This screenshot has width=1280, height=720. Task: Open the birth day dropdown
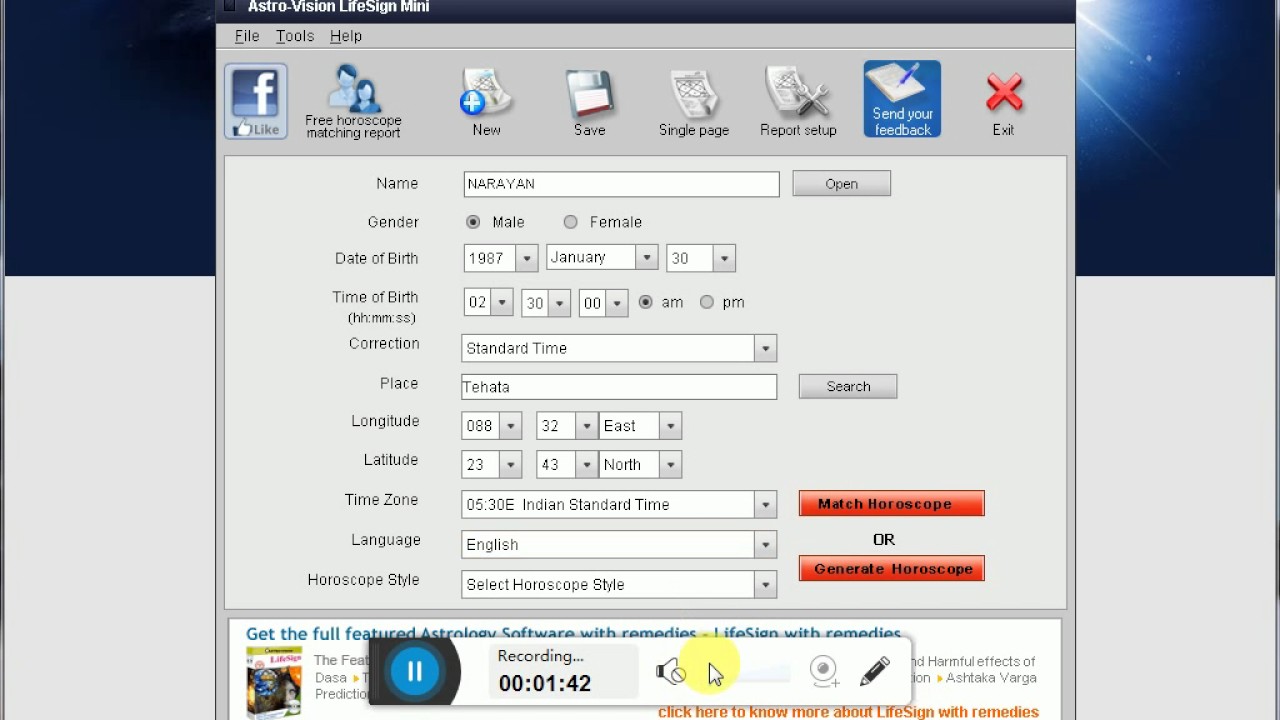[x=724, y=258]
